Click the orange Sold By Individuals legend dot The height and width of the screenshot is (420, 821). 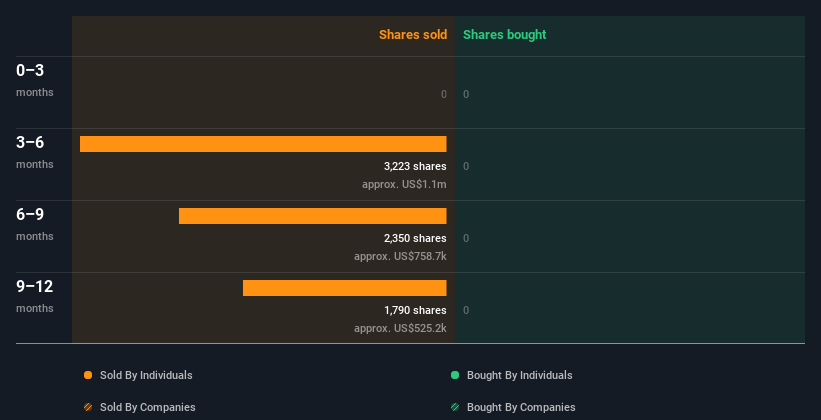click(x=88, y=375)
